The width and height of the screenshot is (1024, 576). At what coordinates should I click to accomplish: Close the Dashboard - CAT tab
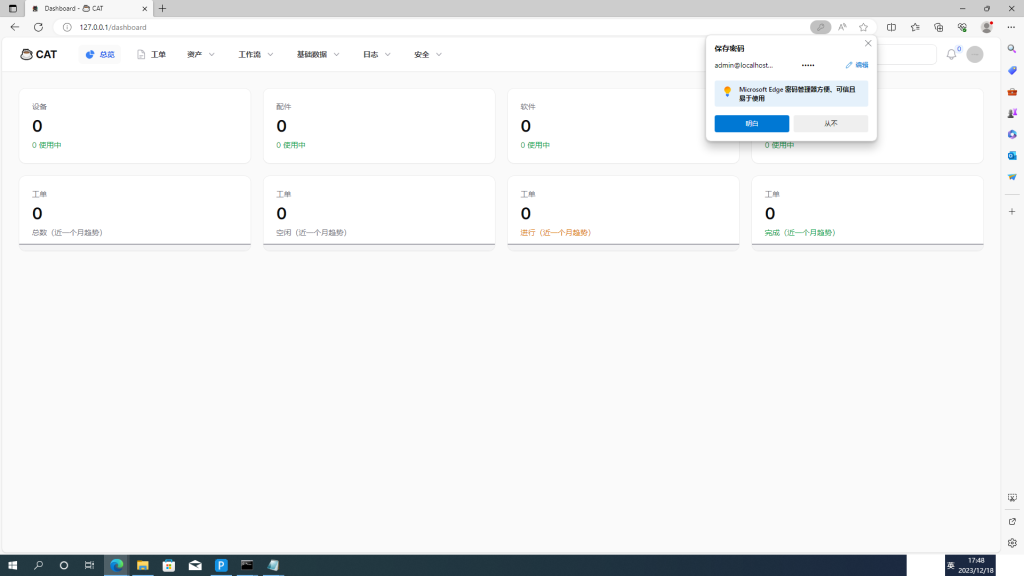coord(144,8)
